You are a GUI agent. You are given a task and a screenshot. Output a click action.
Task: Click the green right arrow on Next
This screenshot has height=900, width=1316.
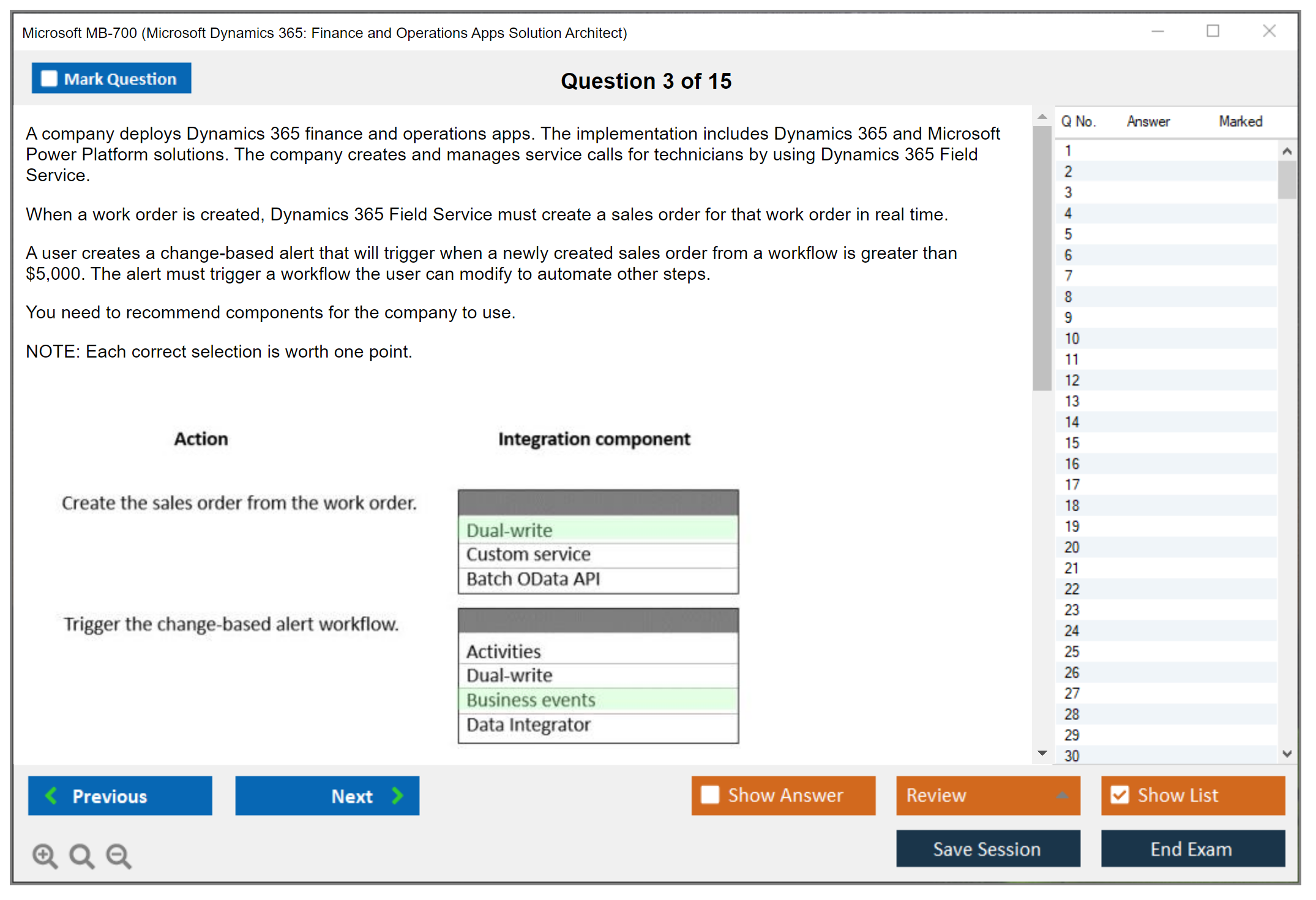pyautogui.click(x=398, y=795)
